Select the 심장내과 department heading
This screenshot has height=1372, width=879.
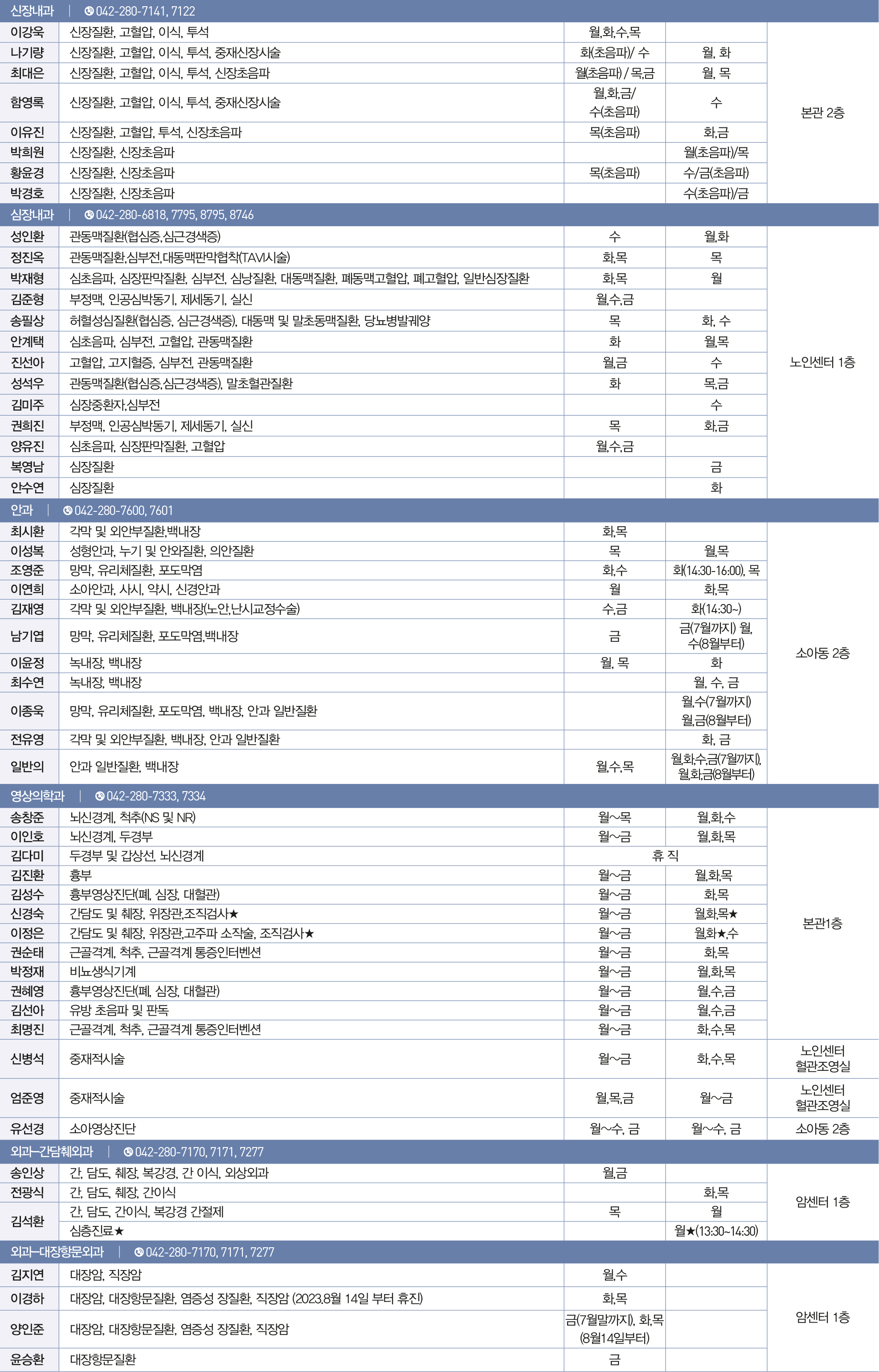click(32, 215)
